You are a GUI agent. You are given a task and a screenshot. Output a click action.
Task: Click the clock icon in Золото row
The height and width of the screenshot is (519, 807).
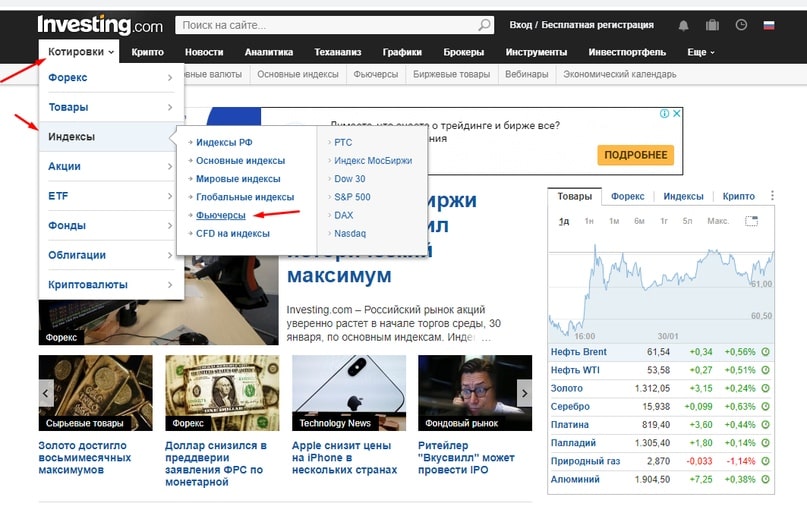point(765,388)
